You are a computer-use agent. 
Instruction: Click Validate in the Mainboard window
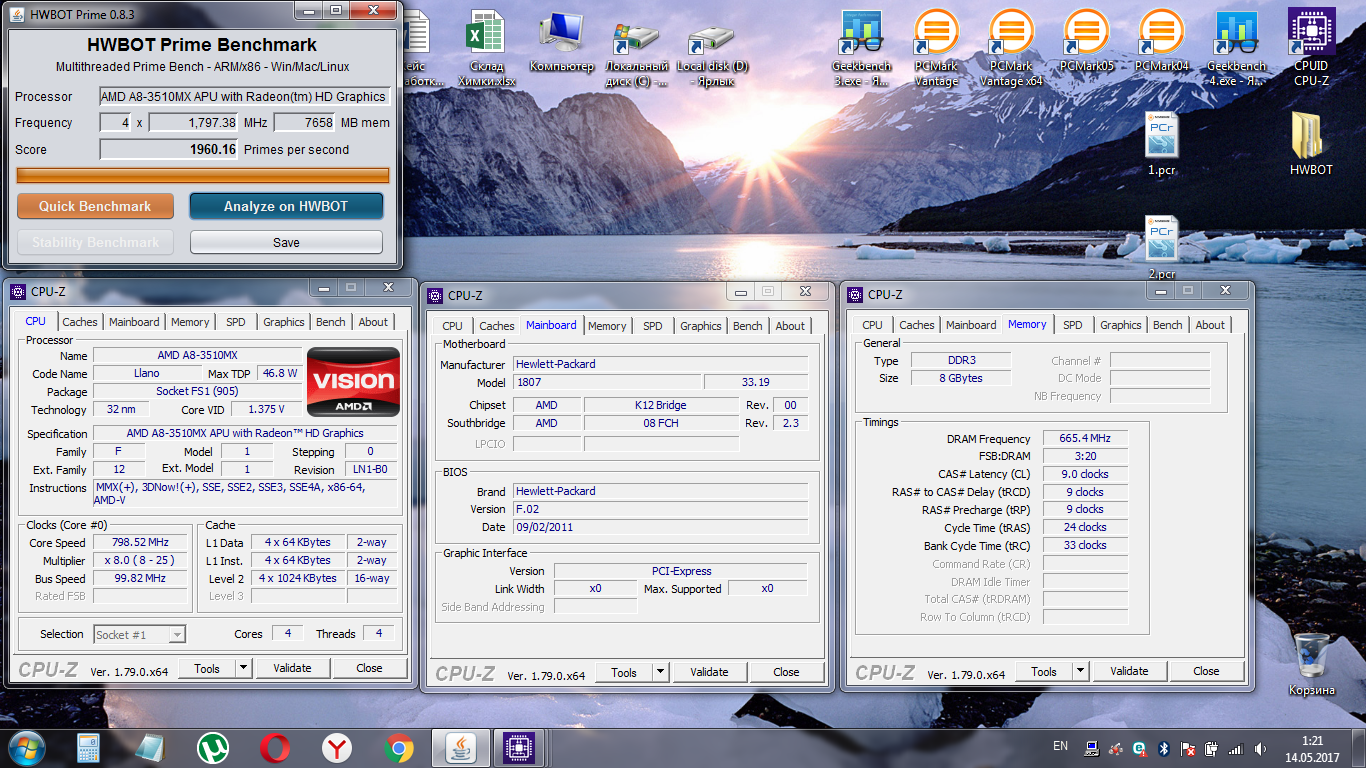709,672
